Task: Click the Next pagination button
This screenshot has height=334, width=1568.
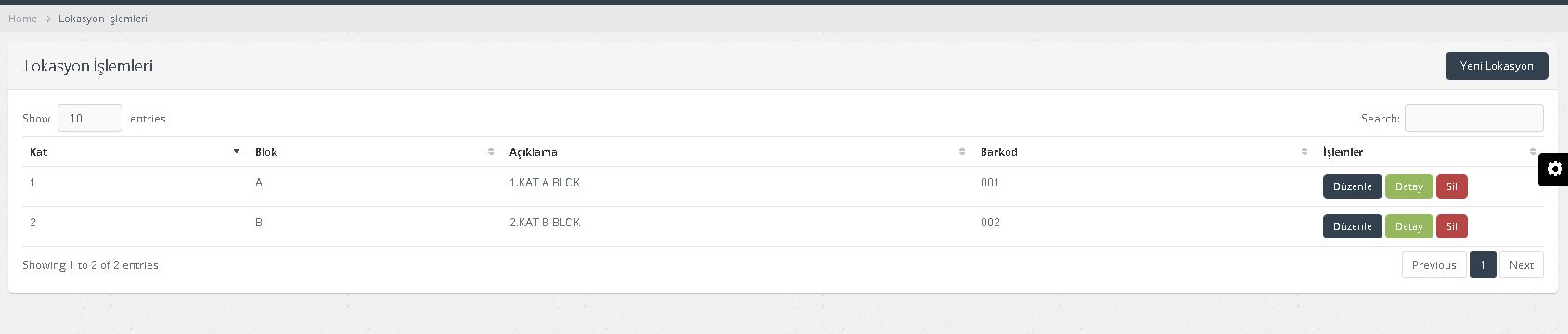Action: (x=1522, y=265)
